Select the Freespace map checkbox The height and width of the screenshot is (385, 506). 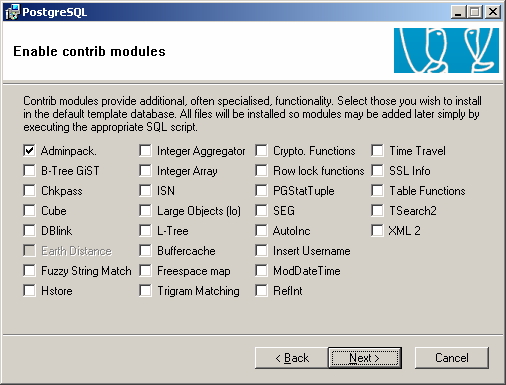pyautogui.click(x=145, y=271)
